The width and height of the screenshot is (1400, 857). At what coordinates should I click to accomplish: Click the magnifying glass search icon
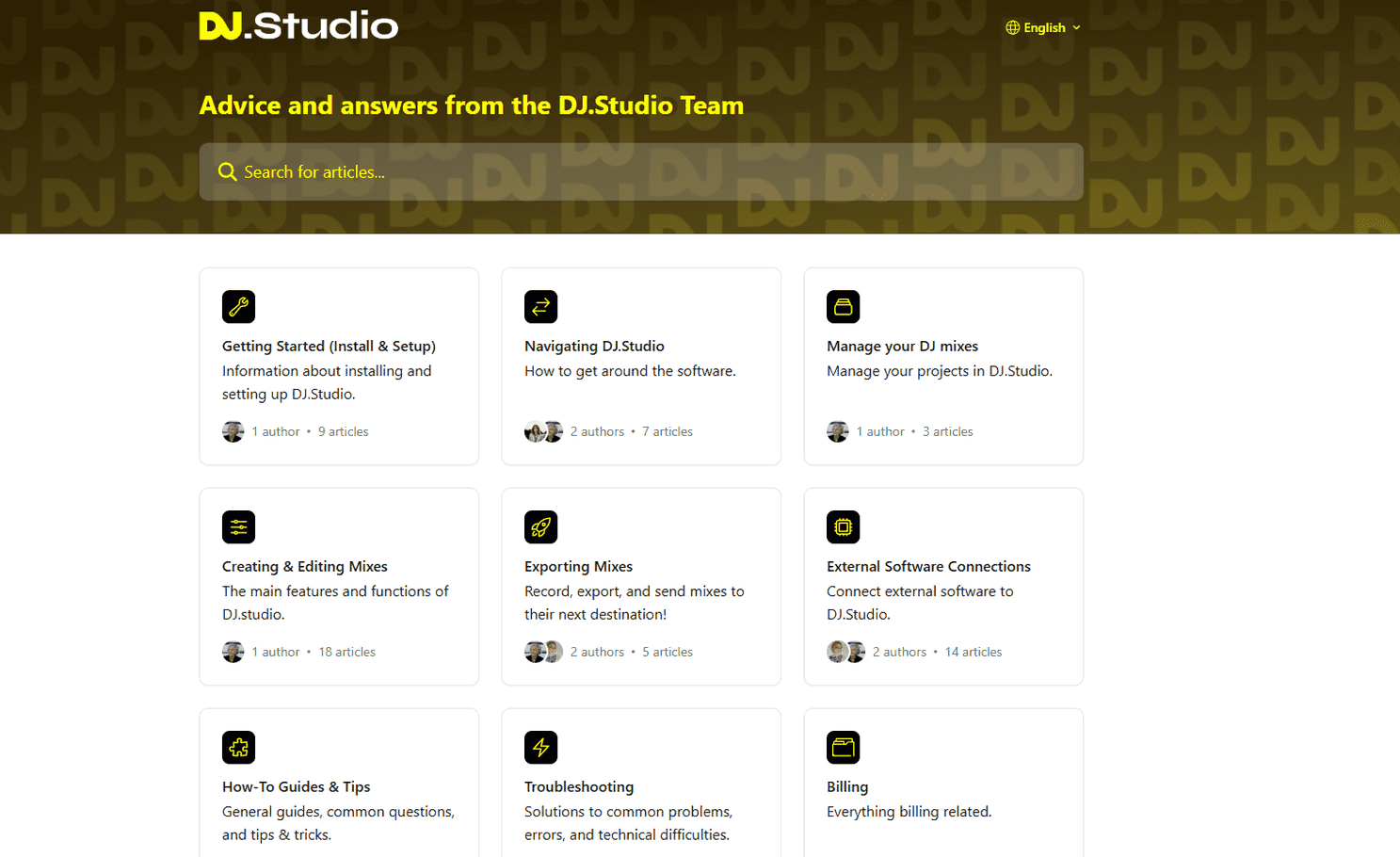coord(227,171)
